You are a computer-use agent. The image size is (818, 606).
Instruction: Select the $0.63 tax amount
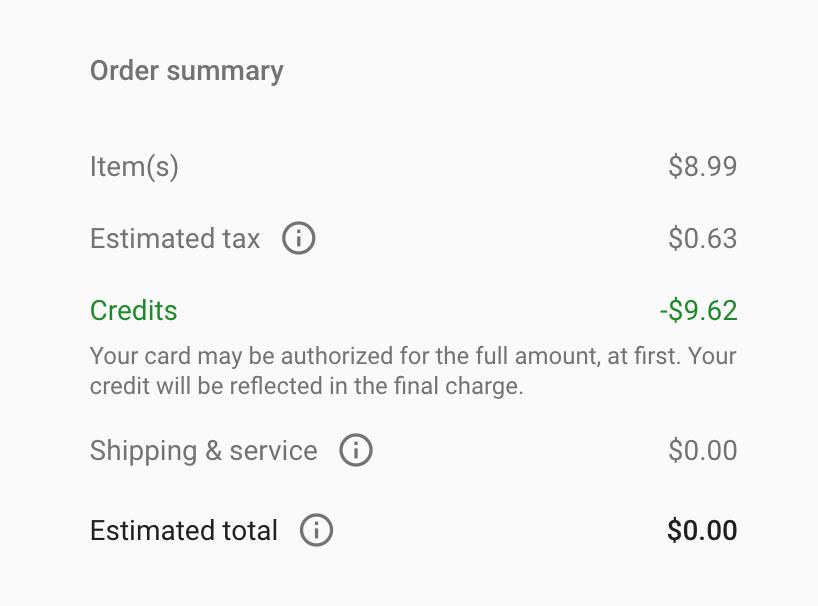coord(702,238)
